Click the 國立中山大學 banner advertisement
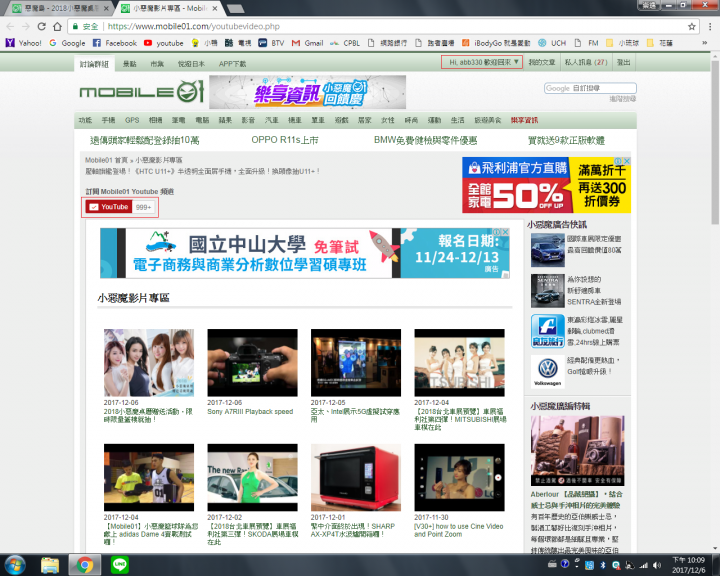Screen dimensions: 720x576 coord(304,253)
